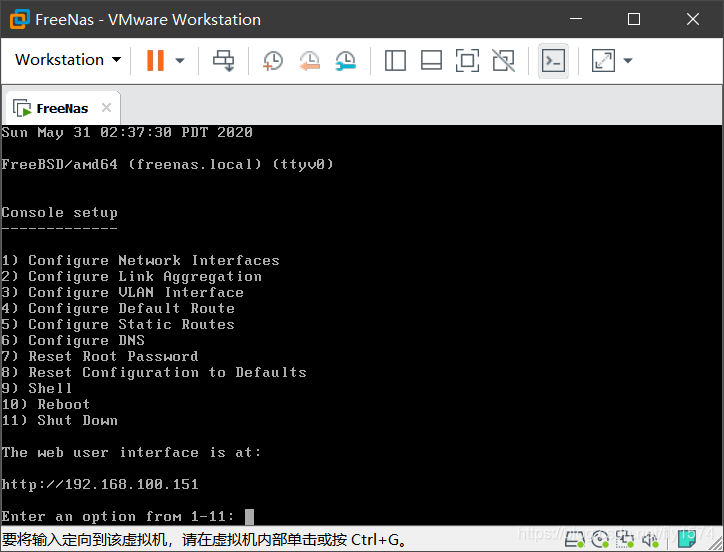The width and height of the screenshot is (724, 552).
Task: Click the hard disk status icon
Action: (x=575, y=539)
